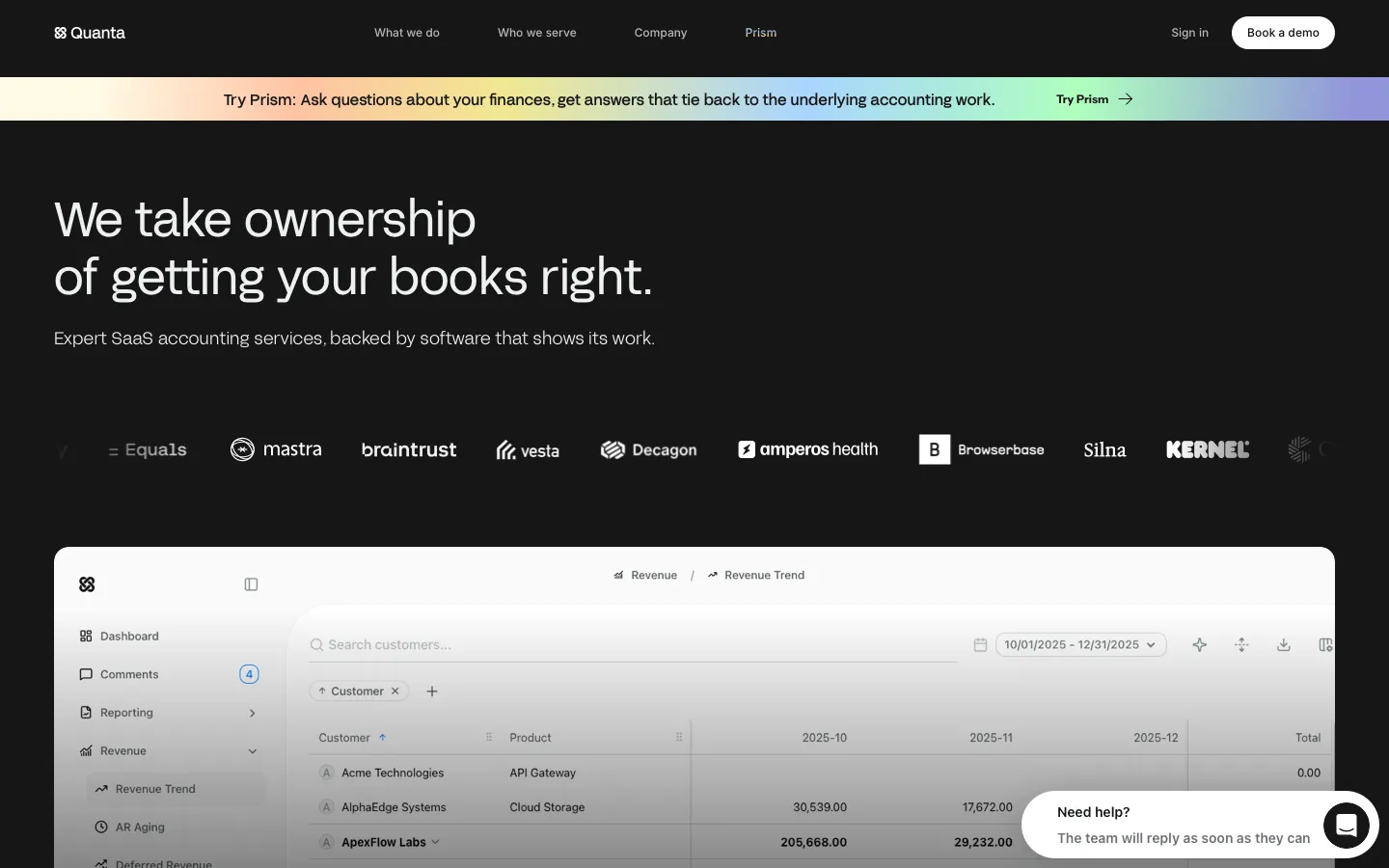Add a grouping with the plus icon

pyautogui.click(x=432, y=691)
